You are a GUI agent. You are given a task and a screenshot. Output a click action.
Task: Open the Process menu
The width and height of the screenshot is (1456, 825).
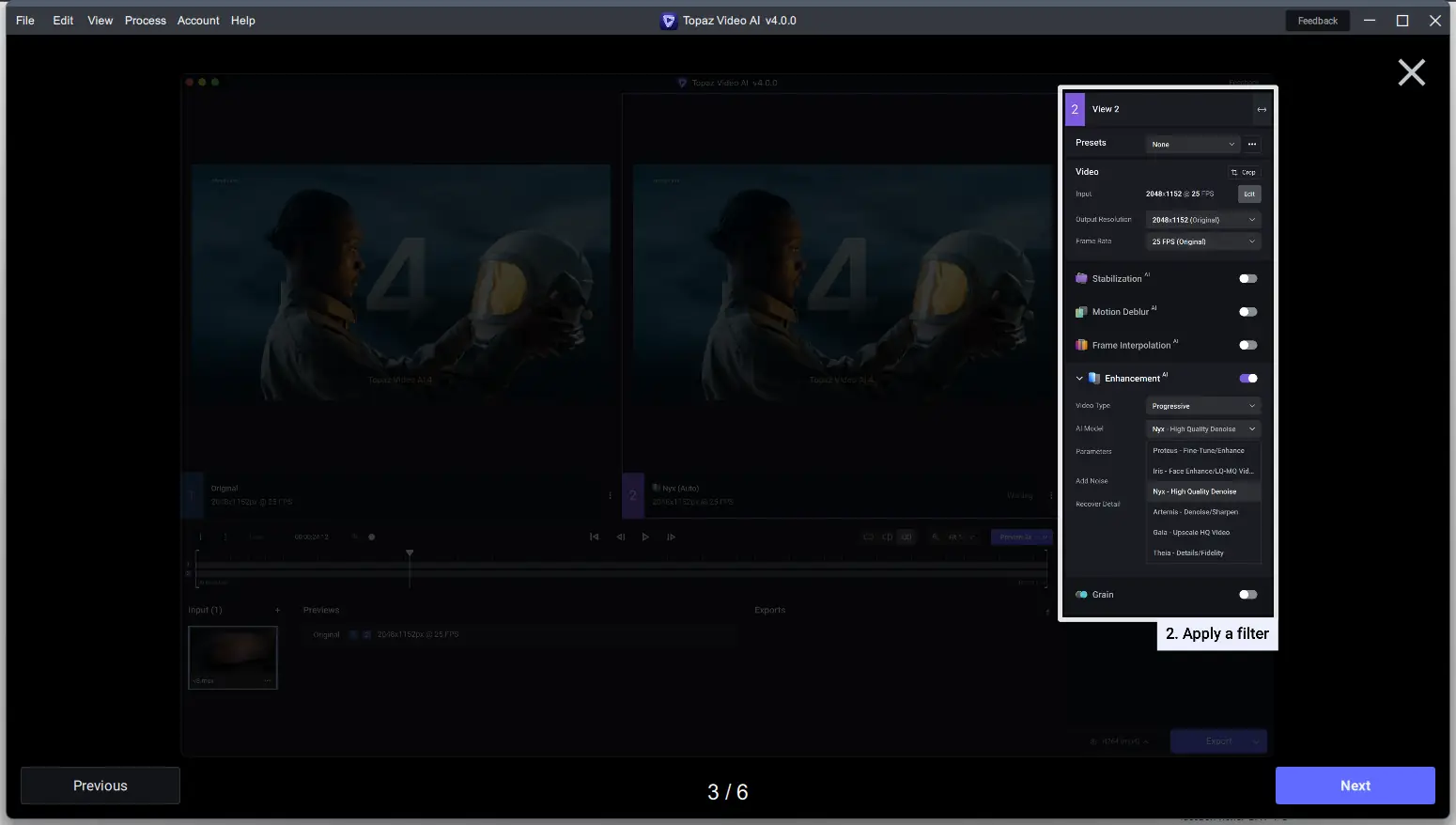[x=146, y=21]
